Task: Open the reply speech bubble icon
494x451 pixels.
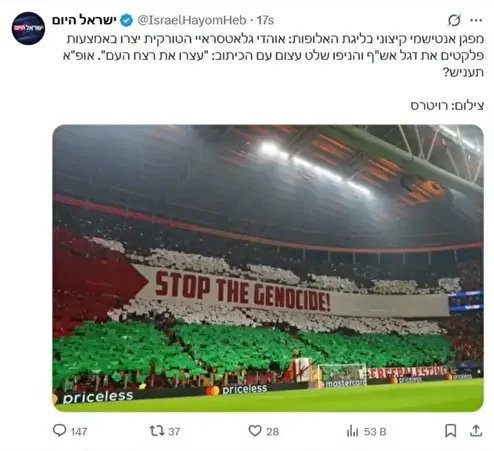Action: (x=60, y=430)
